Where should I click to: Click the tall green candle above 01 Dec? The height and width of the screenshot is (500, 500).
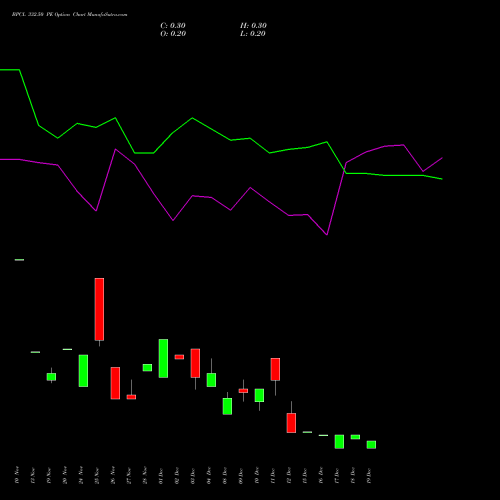tap(163, 358)
